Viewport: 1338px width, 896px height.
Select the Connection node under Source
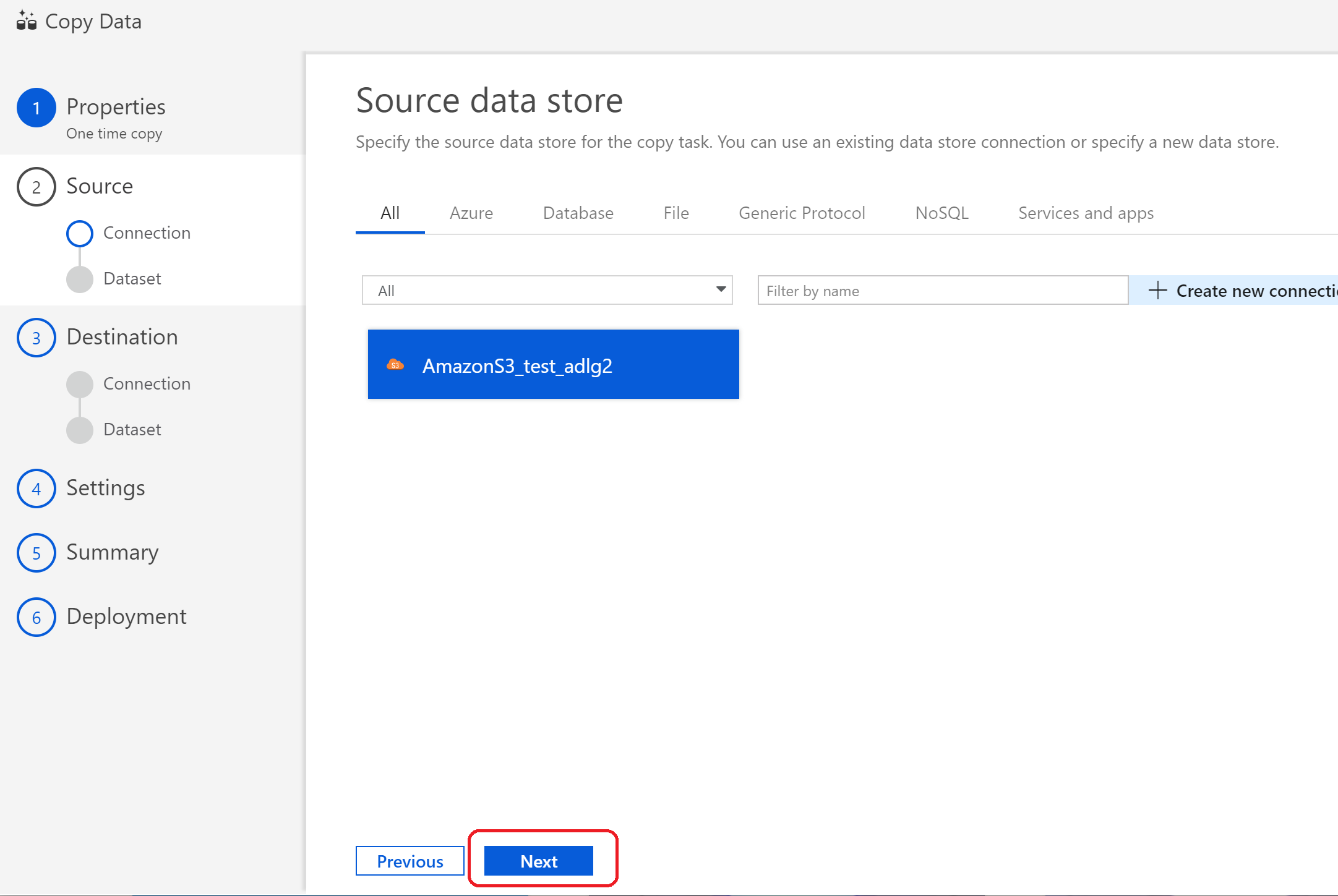click(x=79, y=233)
